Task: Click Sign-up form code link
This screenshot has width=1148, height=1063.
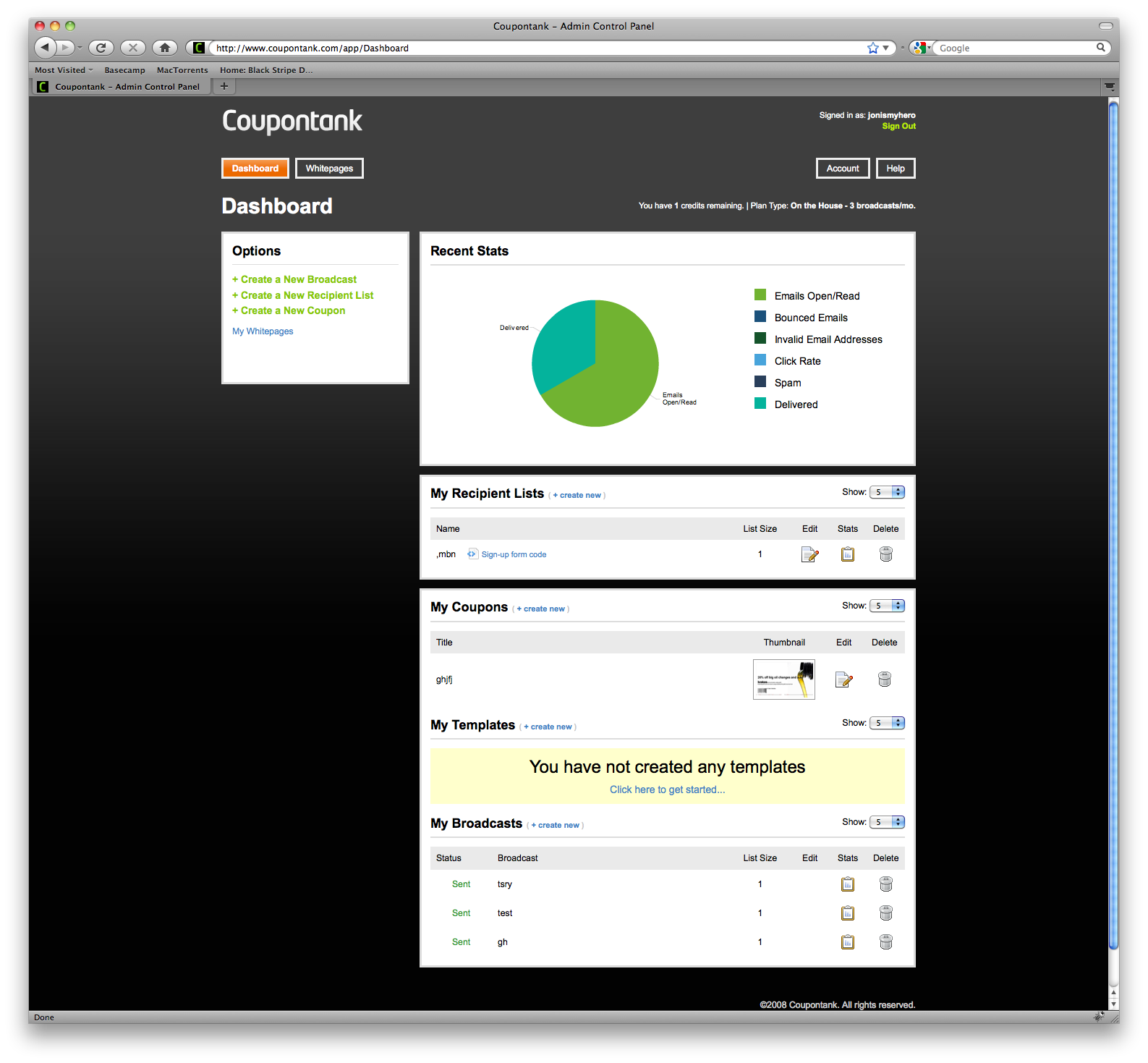Action: (x=514, y=554)
